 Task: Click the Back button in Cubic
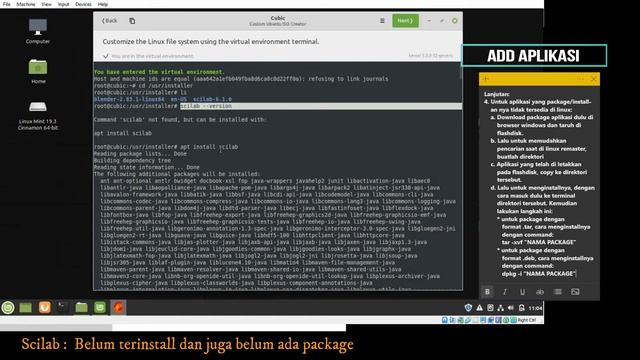click(109, 21)
